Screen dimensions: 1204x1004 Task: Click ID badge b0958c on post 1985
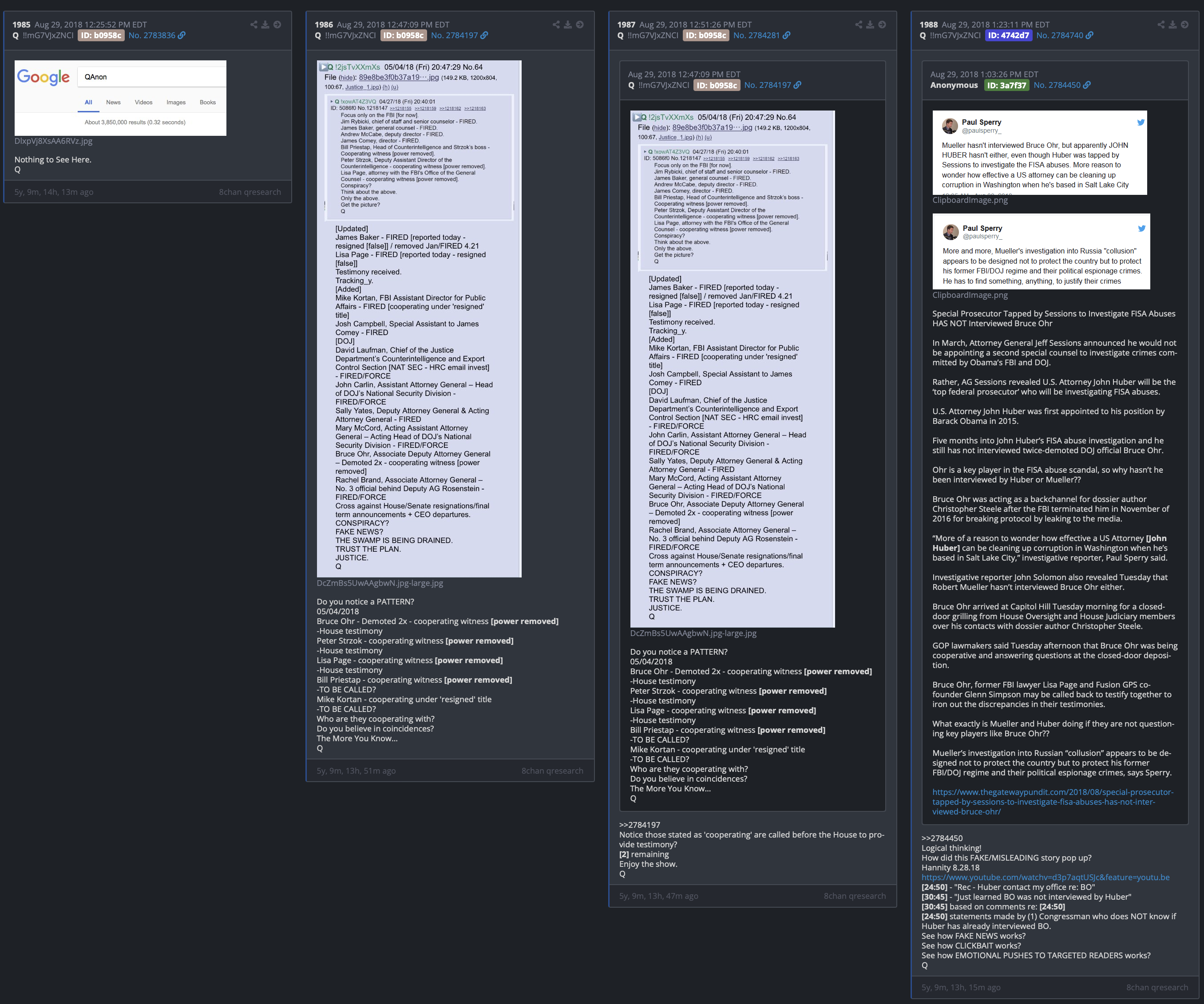[101, 36]
